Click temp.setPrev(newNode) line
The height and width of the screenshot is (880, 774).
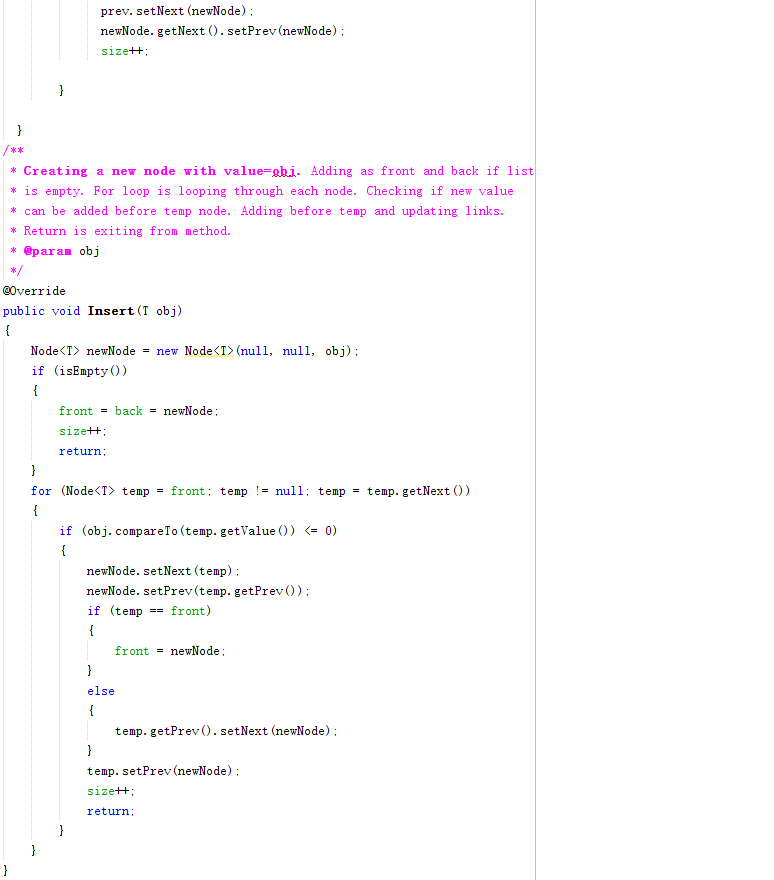click(163, 771)
